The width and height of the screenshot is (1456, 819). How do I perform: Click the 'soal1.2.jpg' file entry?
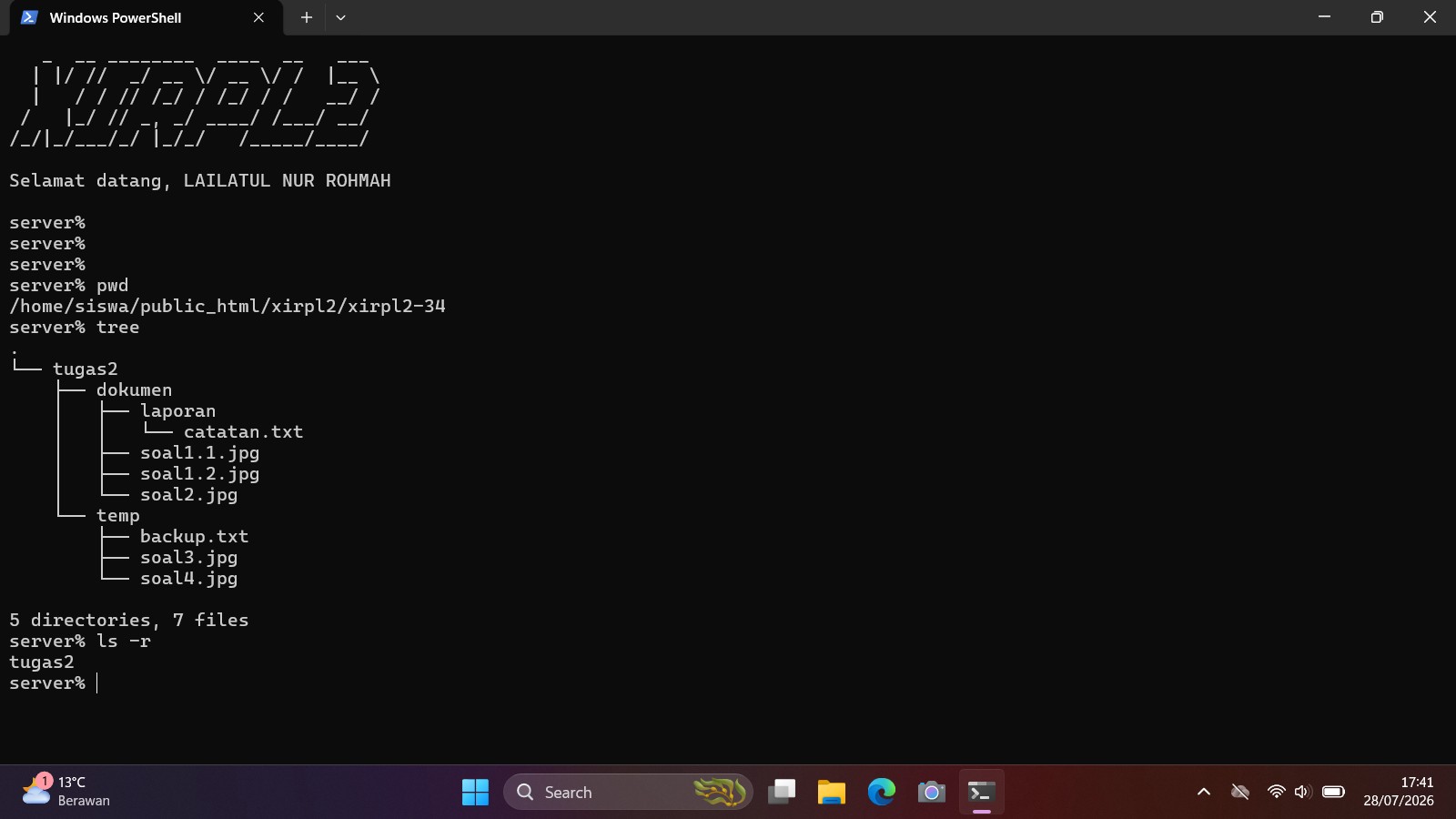(x=200, y=474)
